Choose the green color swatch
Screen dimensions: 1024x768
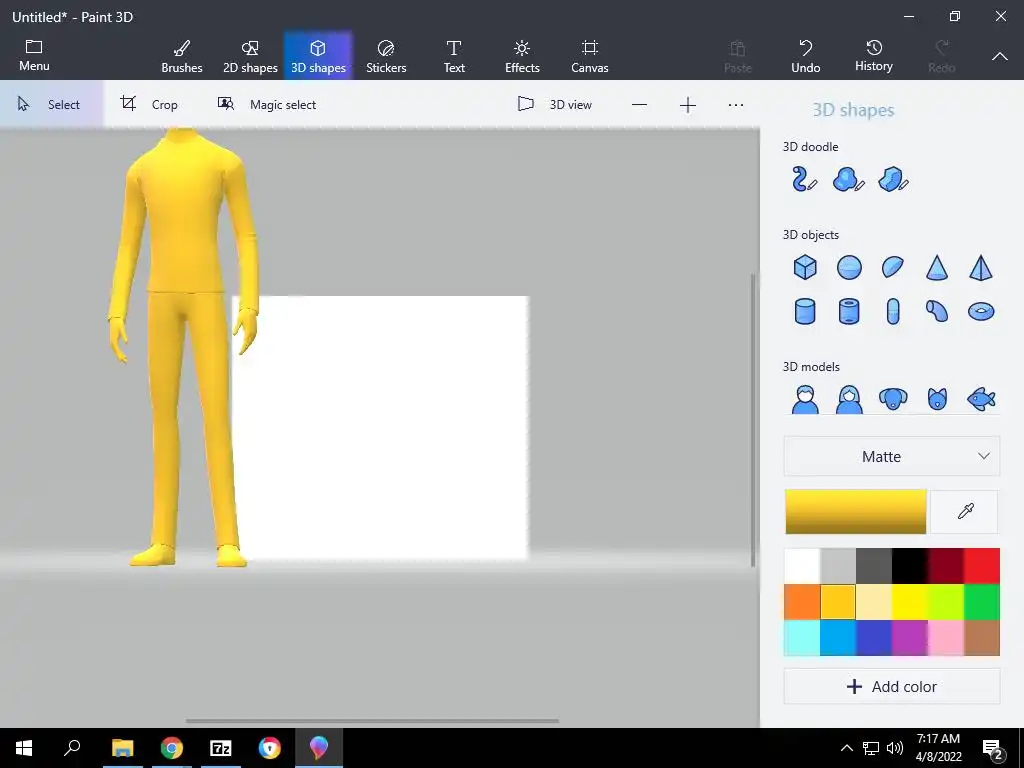pyautogui.click(x=982, y=601)
